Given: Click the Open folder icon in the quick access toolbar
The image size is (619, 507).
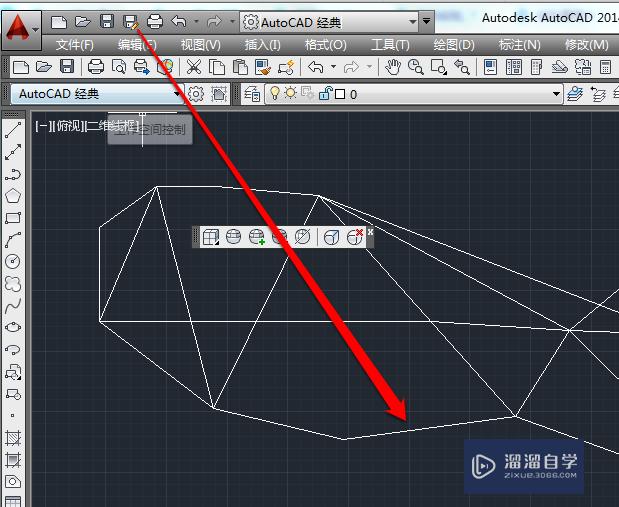Looking at the screenshot, I should tap(83, 22).
